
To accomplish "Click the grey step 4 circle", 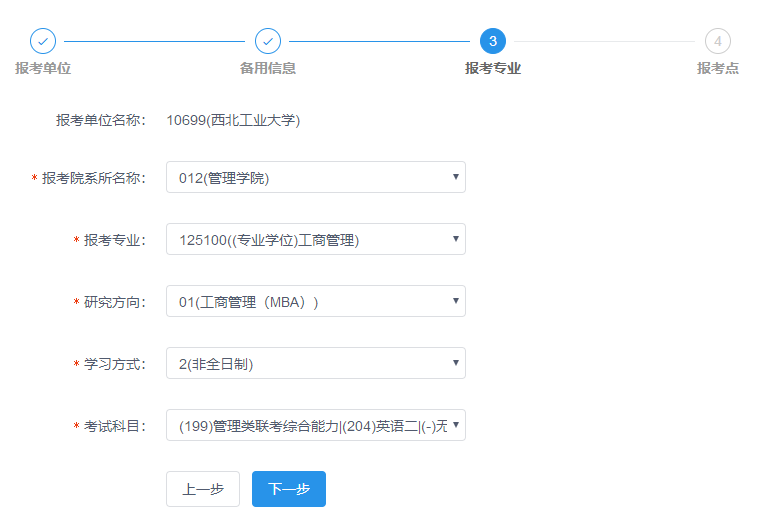I will (717, 41).
